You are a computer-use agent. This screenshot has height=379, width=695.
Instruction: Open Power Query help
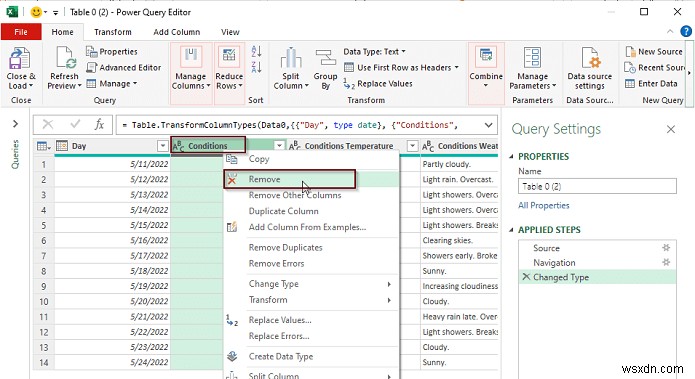click(686, 31)
